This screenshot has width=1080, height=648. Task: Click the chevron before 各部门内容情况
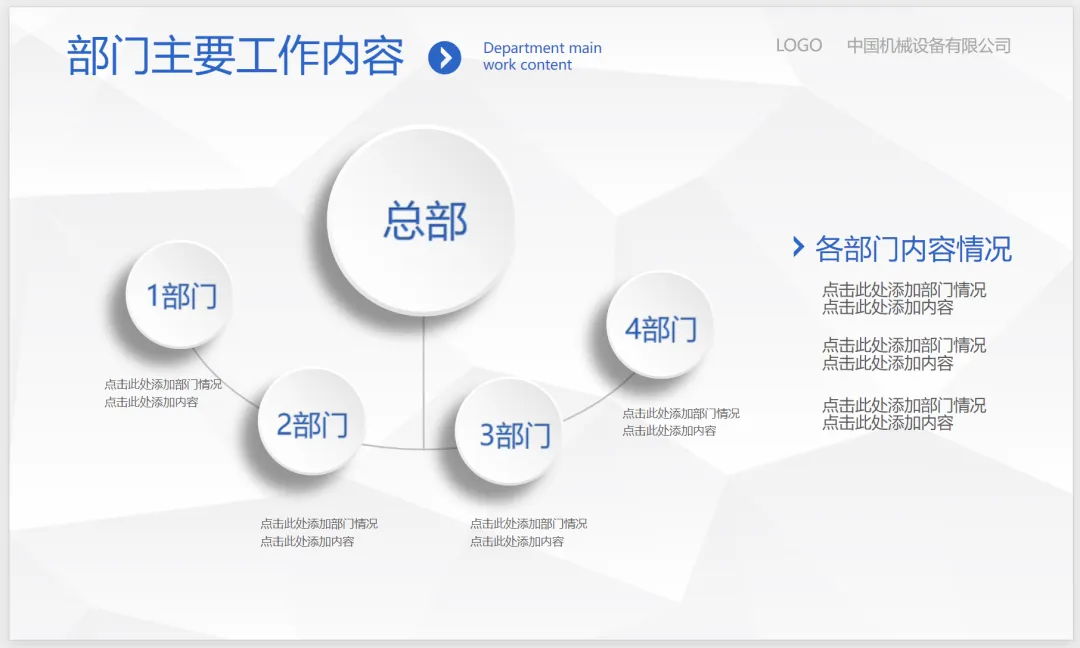(x=798, y=247)
